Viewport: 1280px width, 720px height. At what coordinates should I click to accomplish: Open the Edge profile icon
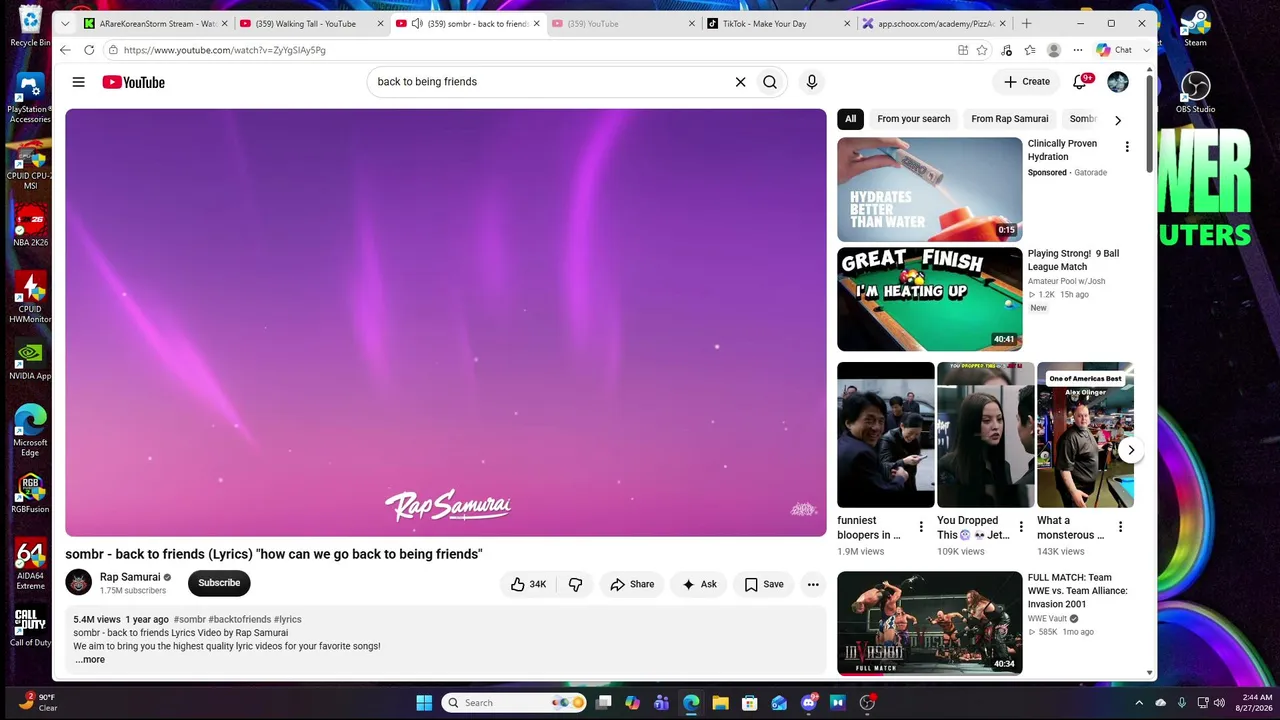click(x=1053, y=50)
